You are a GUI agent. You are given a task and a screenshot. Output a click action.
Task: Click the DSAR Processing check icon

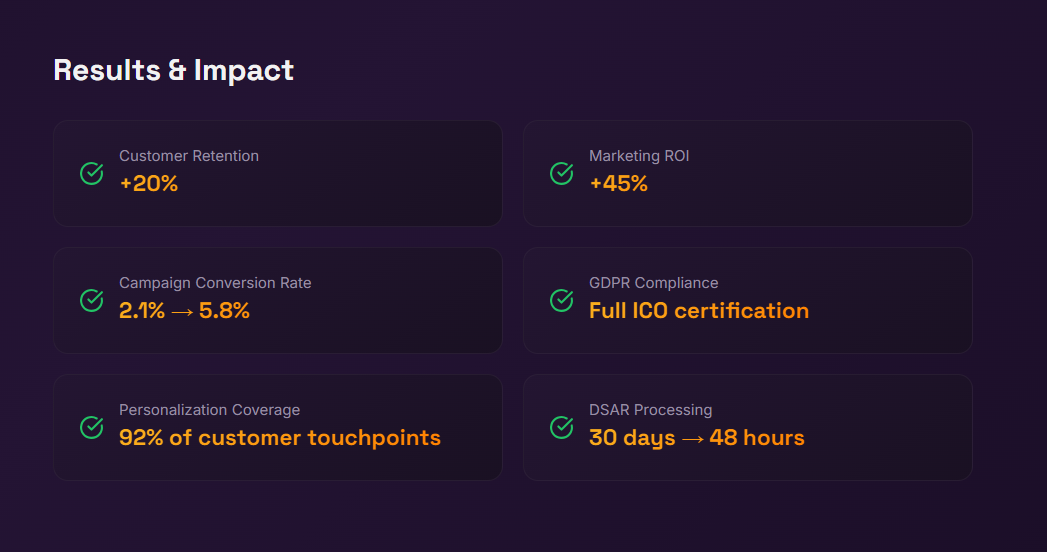pyautogui.click(x=561, y=427)
